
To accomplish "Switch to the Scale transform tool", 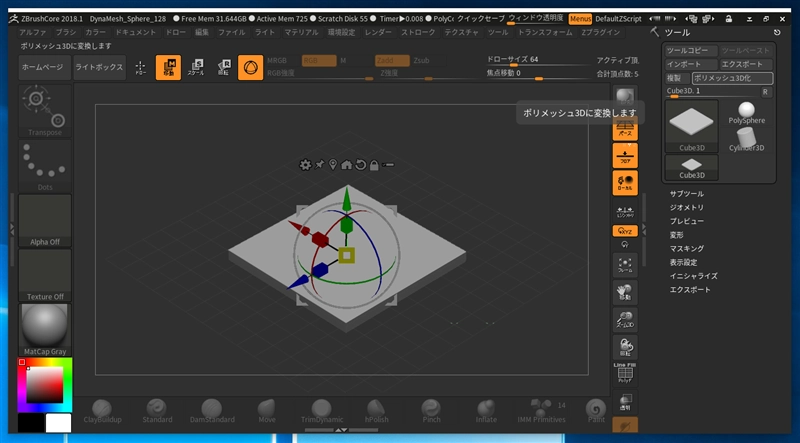I will pyautogui.click(x=196, y=67).
